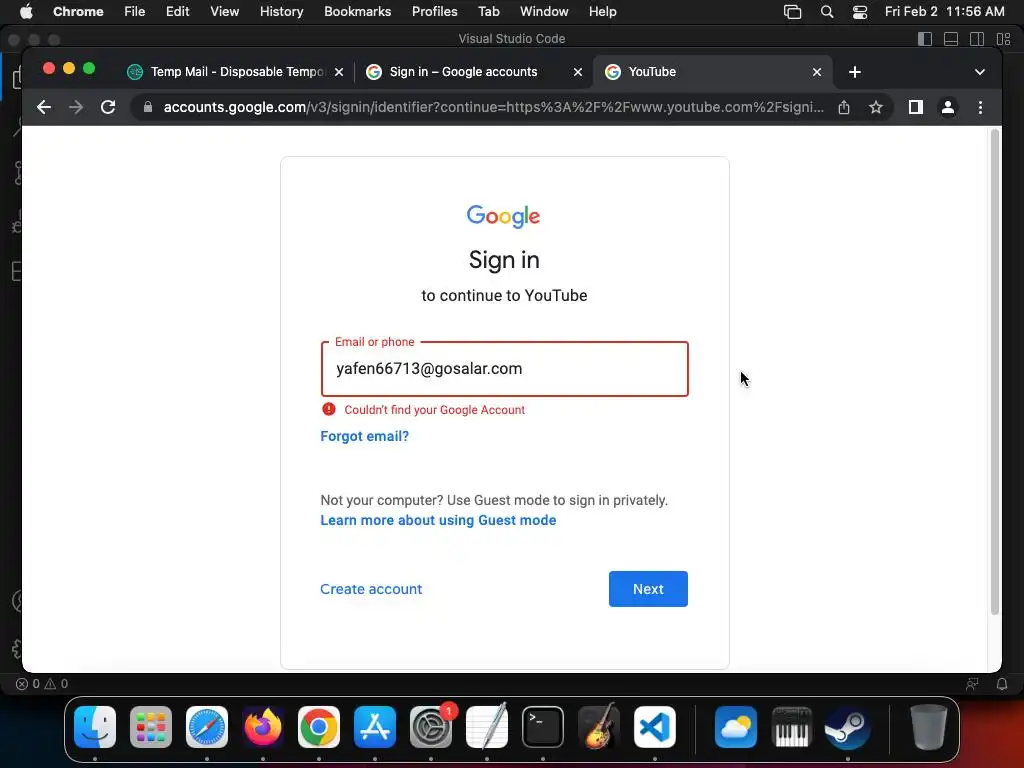Click the blue Next button
This screenshot has height=768, width=1024.
pos(648,589)
